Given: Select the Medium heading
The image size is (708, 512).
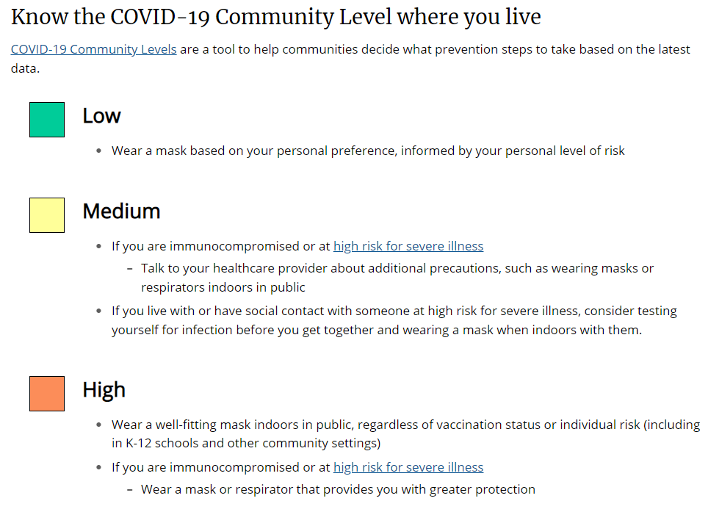Looking at the screenshot, I should click(x=121, y=211).
